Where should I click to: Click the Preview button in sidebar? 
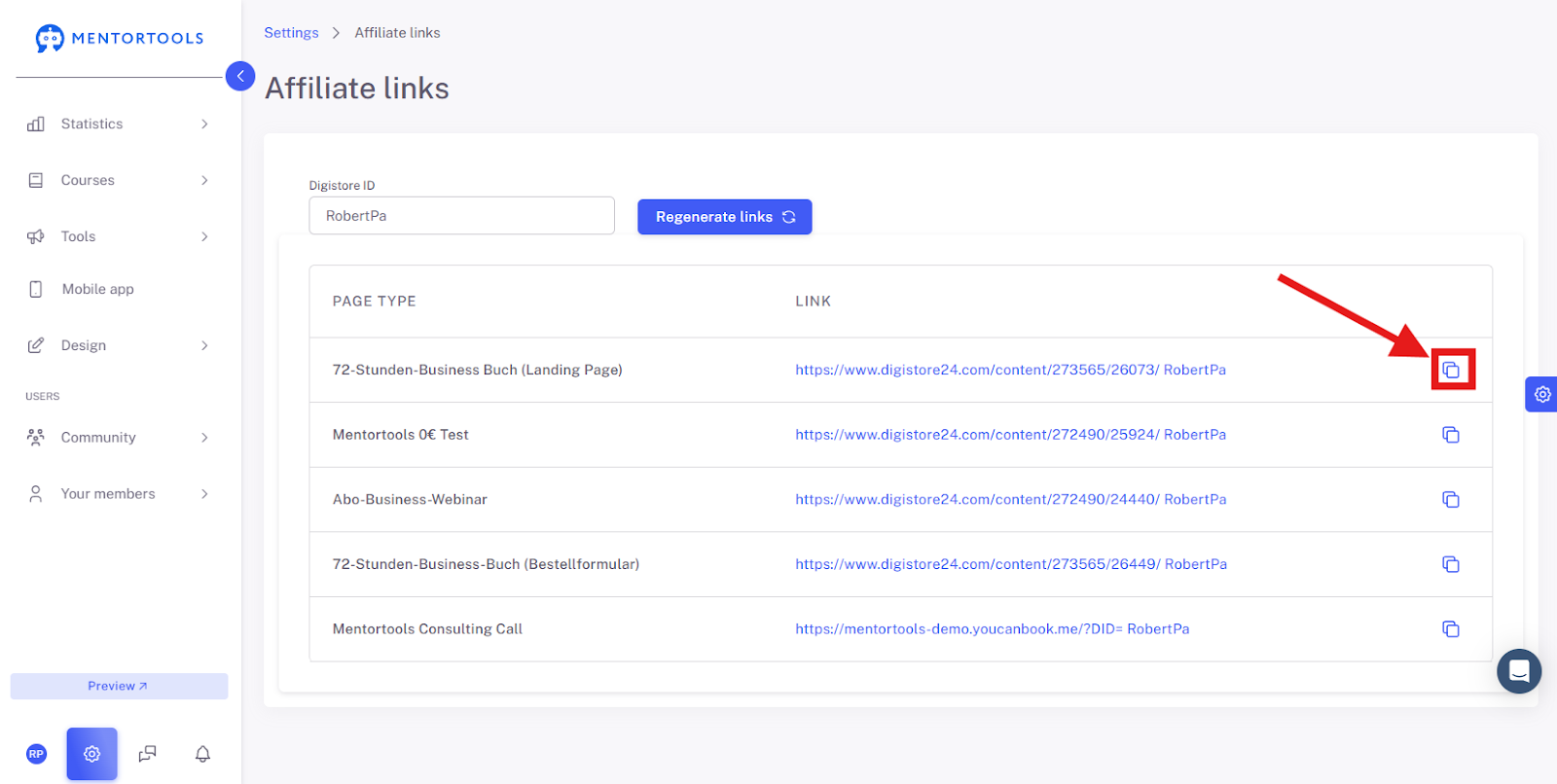pos(119,686)
